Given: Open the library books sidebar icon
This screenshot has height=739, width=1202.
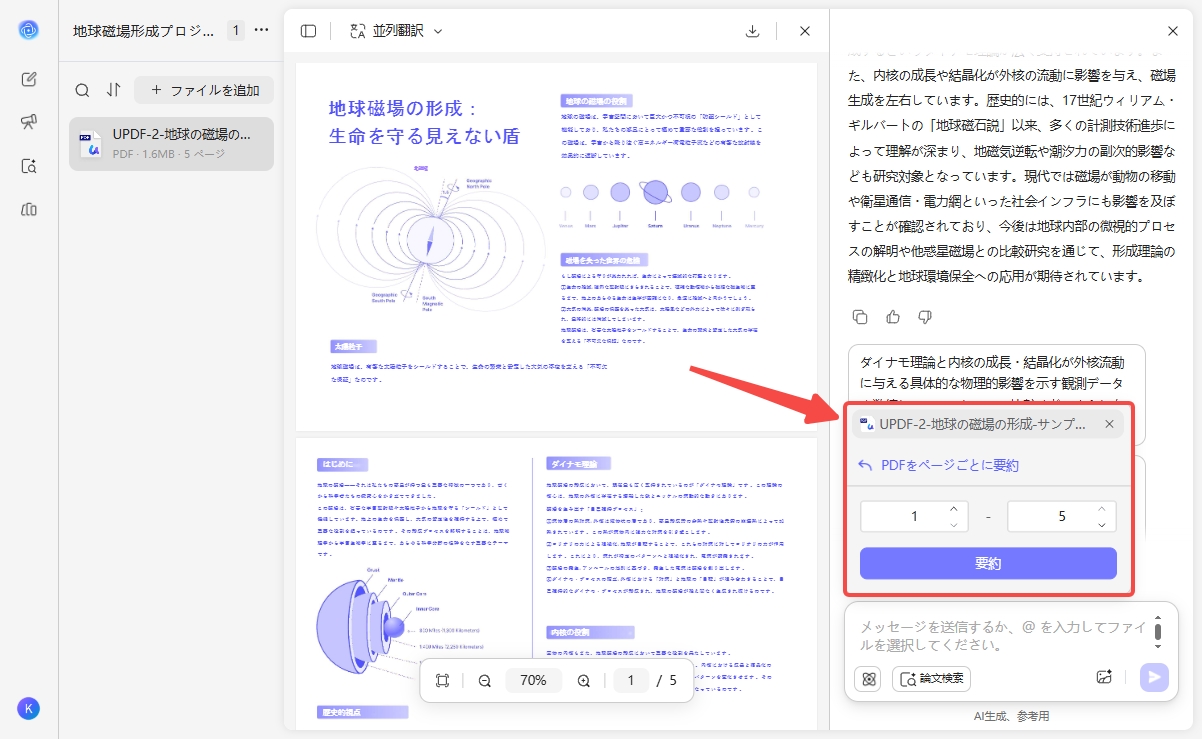Looking at the screenshot, I should [29, 209].
